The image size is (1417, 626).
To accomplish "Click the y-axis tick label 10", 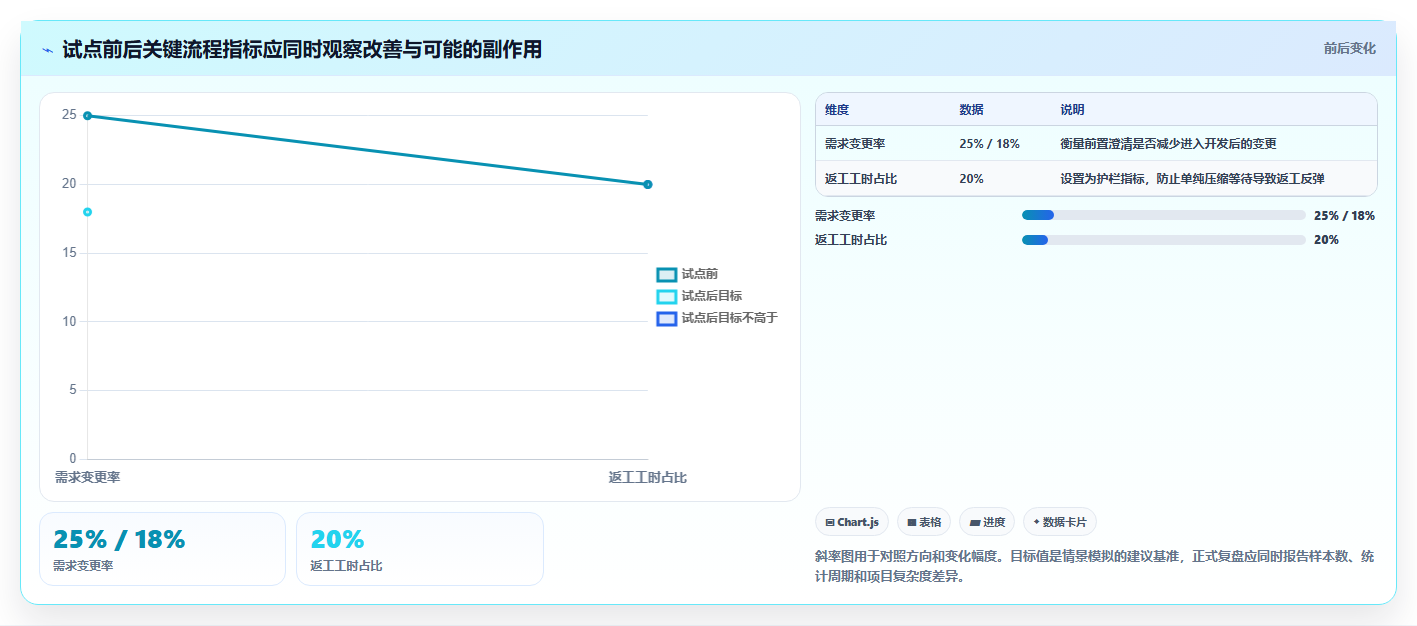I will tap(69, 321).
